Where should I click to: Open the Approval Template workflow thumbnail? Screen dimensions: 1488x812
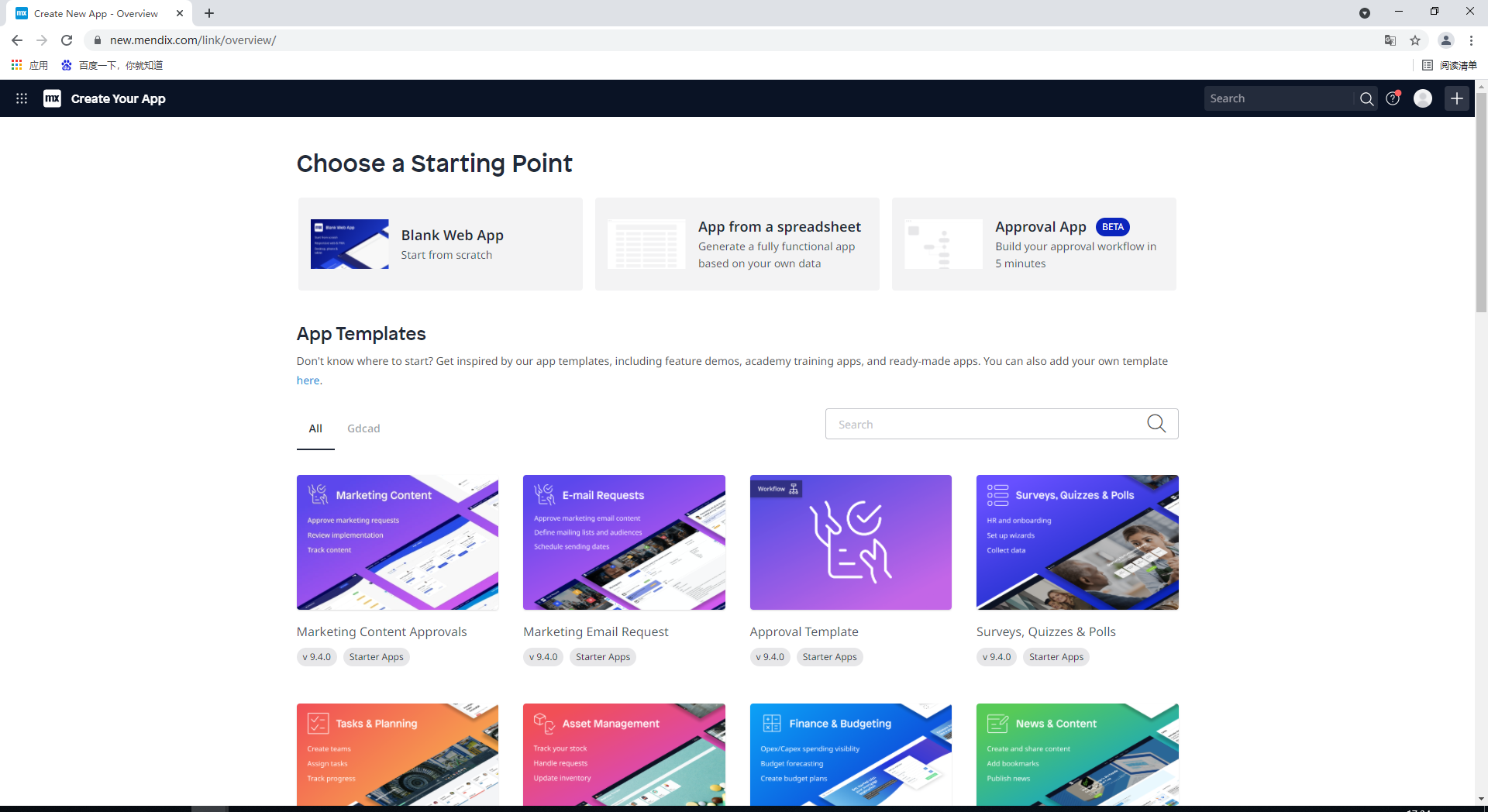[851, 542]
